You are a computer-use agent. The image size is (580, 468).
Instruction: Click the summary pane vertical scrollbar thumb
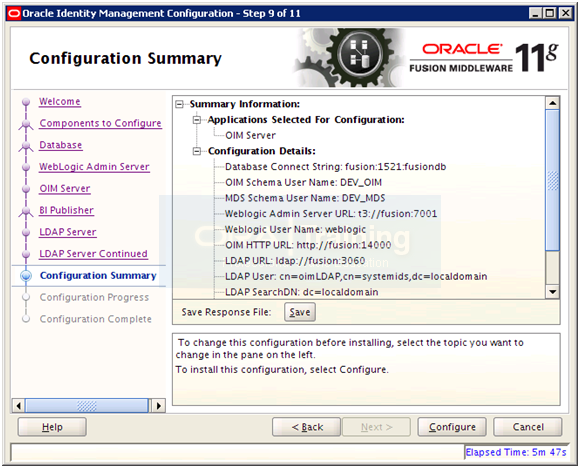[x=553, y=180]
